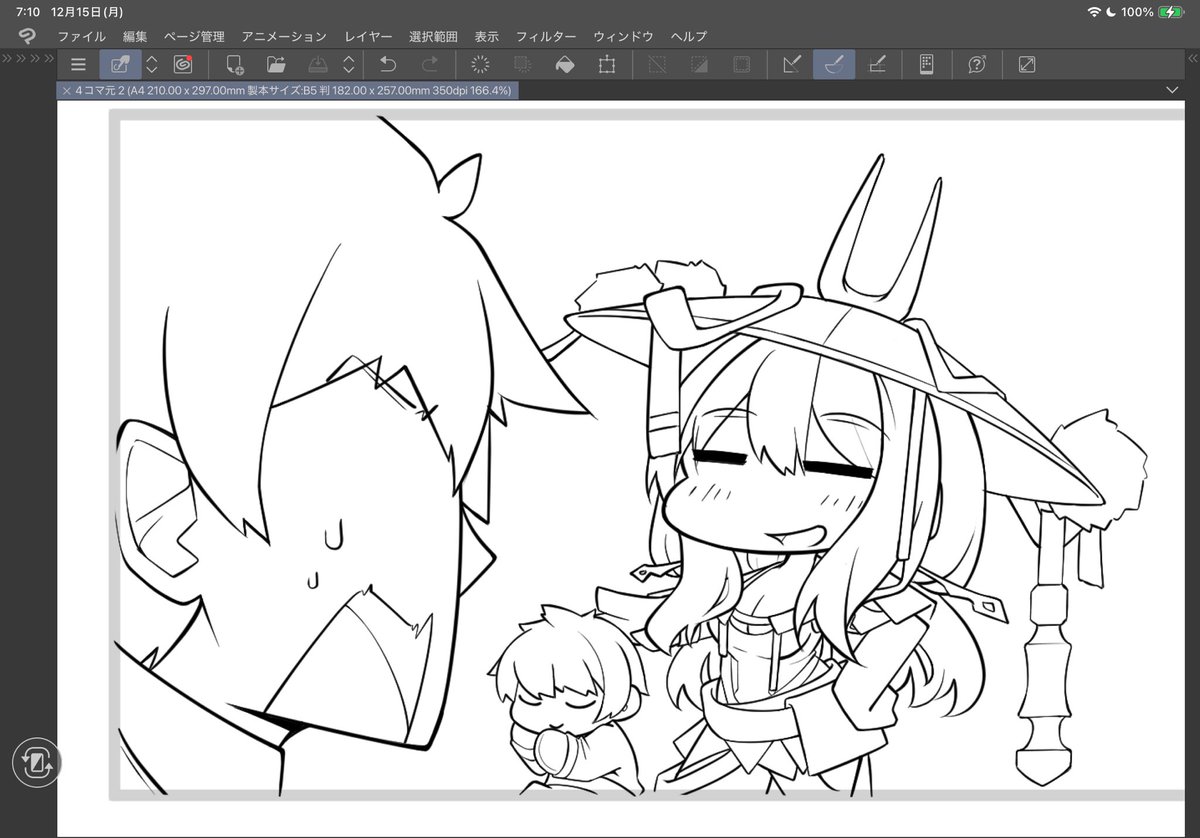Create a new canvas with the New icon
This screenshot has width=1200, height=838.
pyautogui.click(x=235, y=65)
